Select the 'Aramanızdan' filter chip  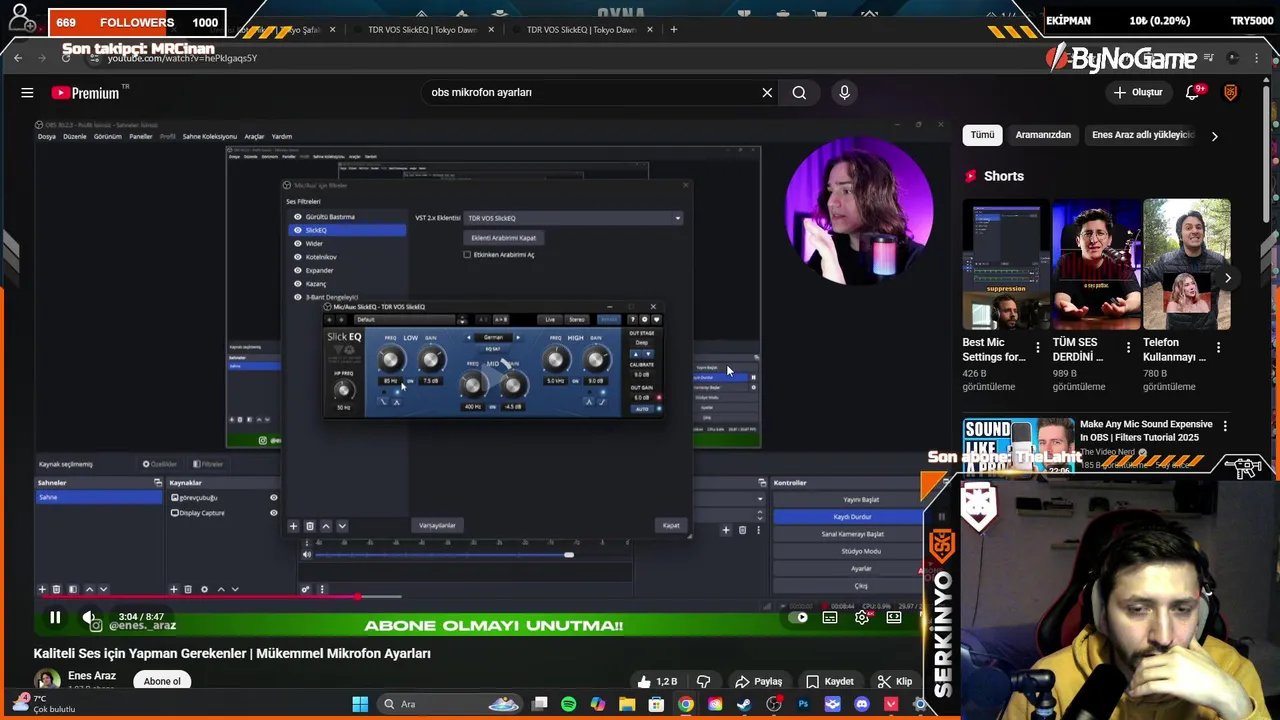pyautogui.click(x=1043, y=135)
